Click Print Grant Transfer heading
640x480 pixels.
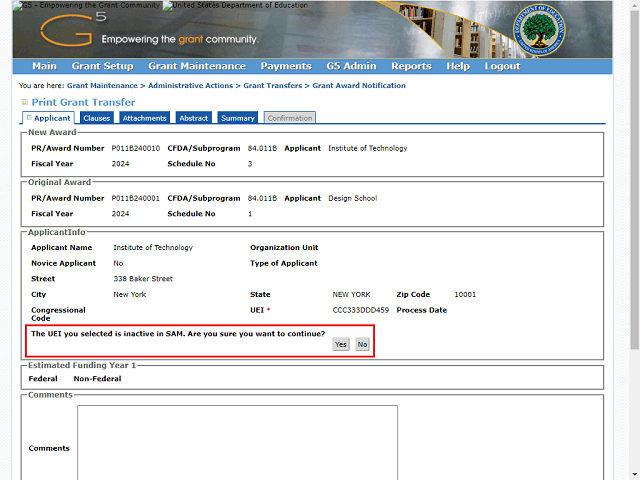click(83, 102)
